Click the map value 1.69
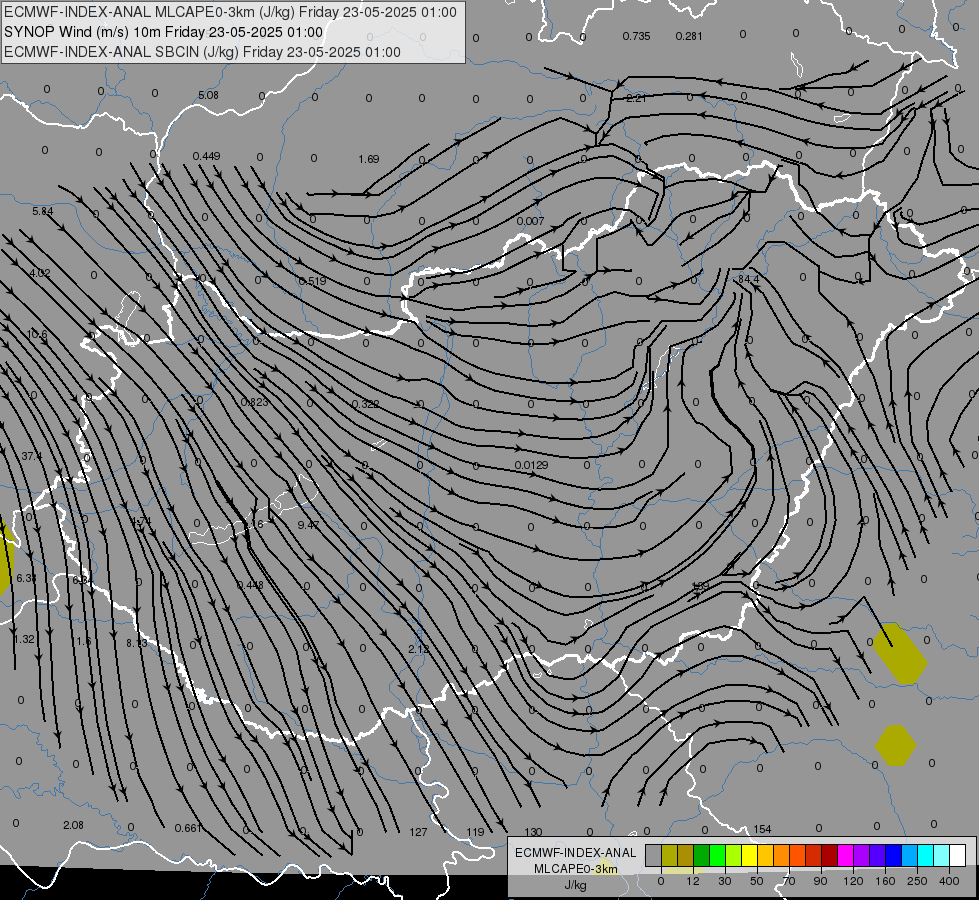This screenshot has width=979, height=900. tap(368, 159)
